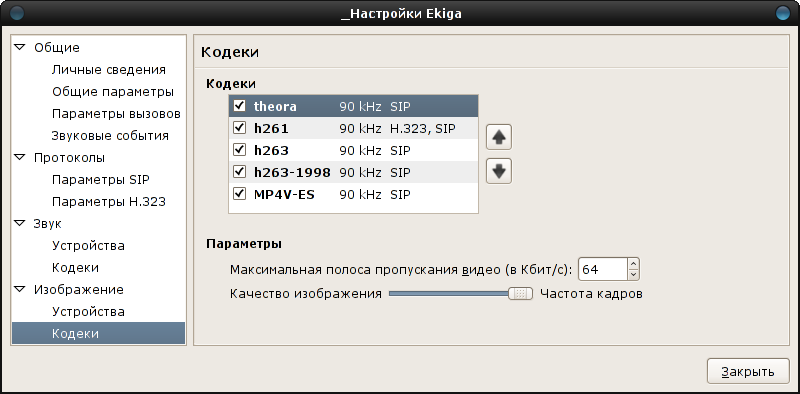
Task: Click 'H.323, SIP' protocols in h261 row
Action: point(423,129)
